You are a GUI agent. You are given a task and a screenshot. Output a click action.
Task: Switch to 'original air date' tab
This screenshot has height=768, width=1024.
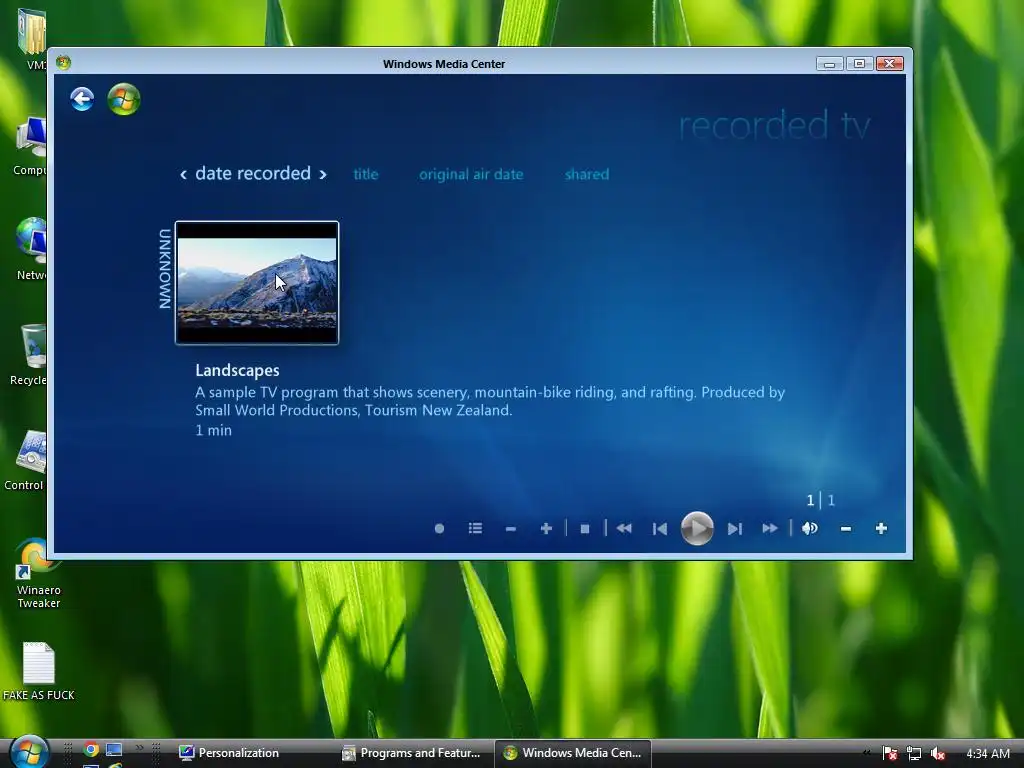click(471, 174)
